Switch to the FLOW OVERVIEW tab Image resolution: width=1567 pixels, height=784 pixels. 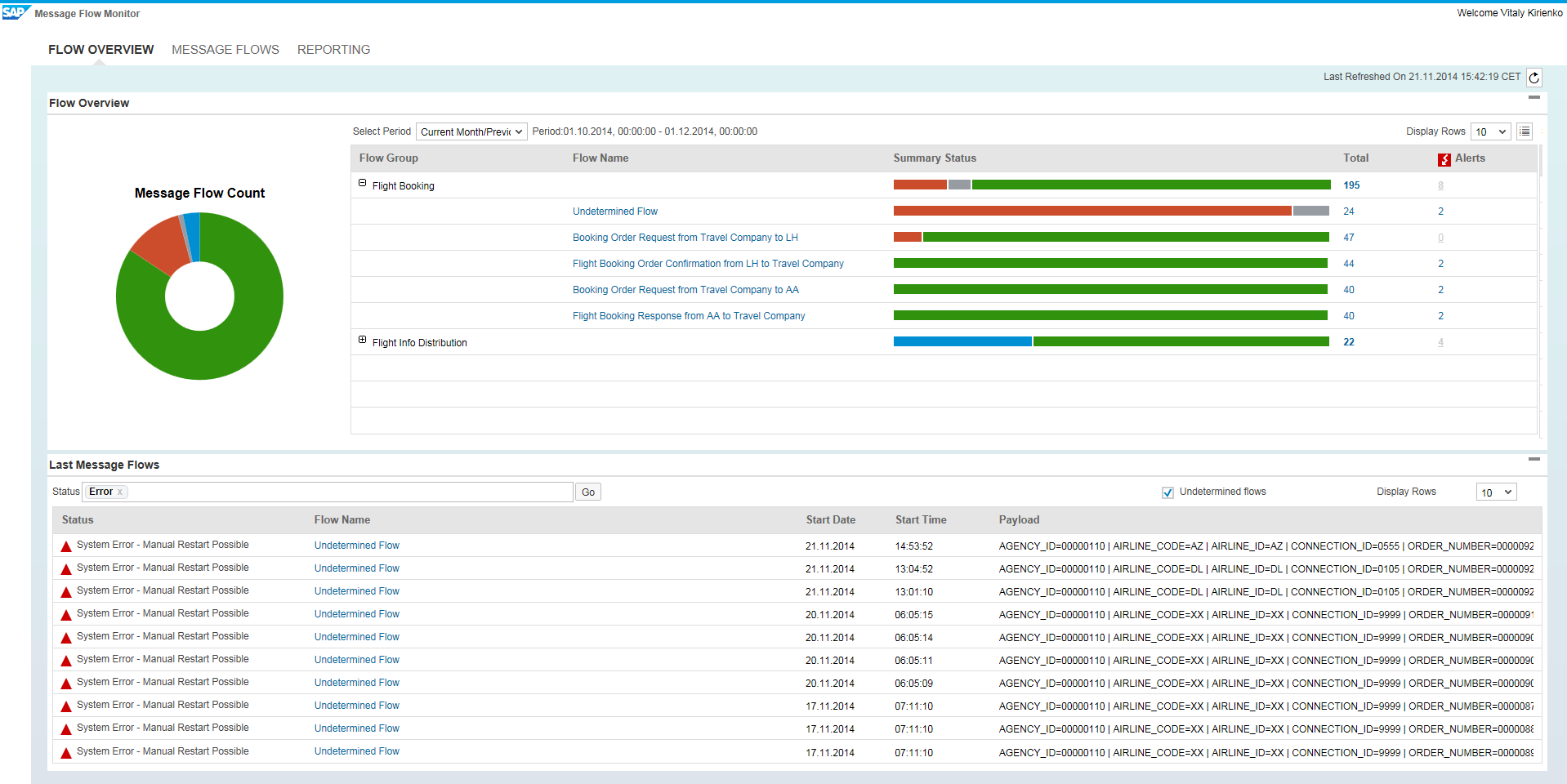tap(101, 50)
